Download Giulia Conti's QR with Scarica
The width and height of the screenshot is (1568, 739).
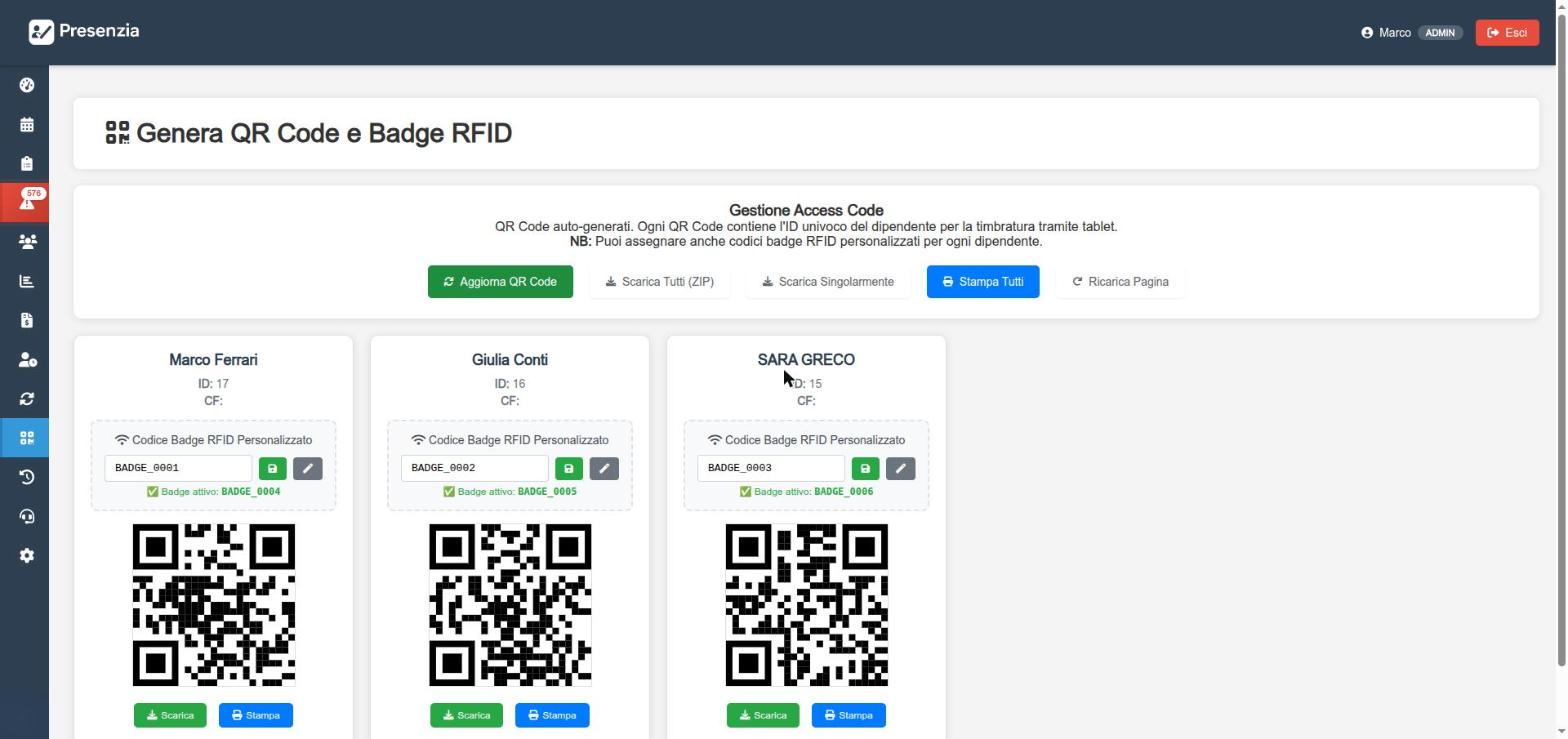point(466,715)
